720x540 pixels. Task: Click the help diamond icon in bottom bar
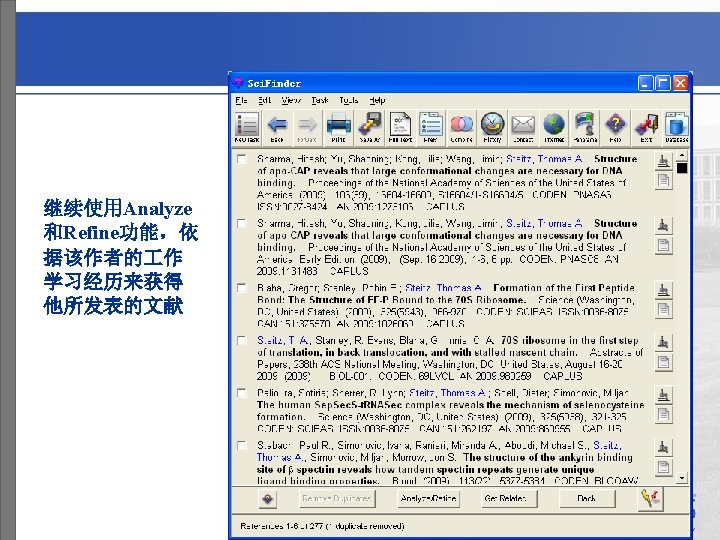(x=268, y=499)
